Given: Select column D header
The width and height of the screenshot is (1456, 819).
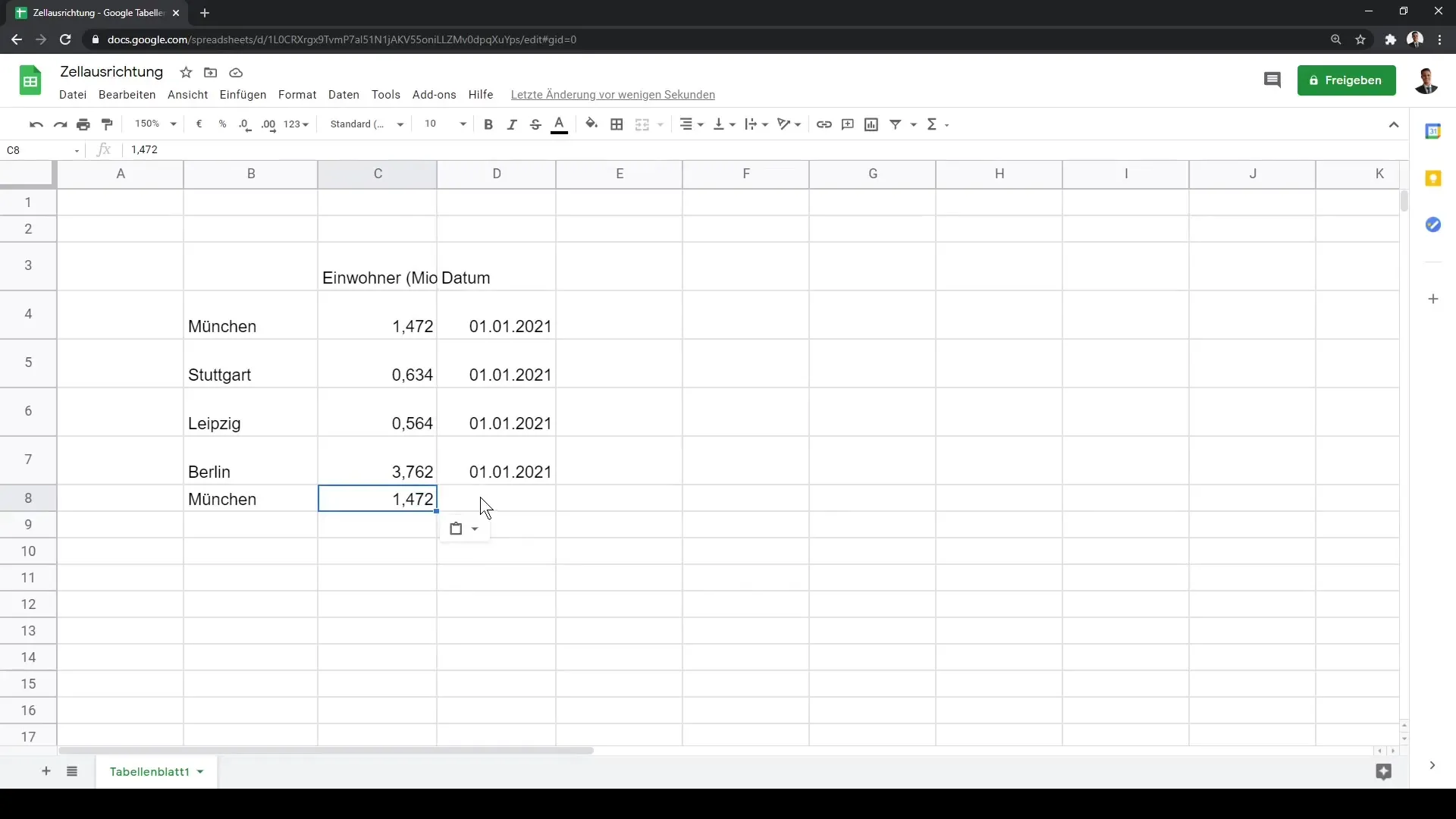Looking at the screenshot, I should (497, 174).
